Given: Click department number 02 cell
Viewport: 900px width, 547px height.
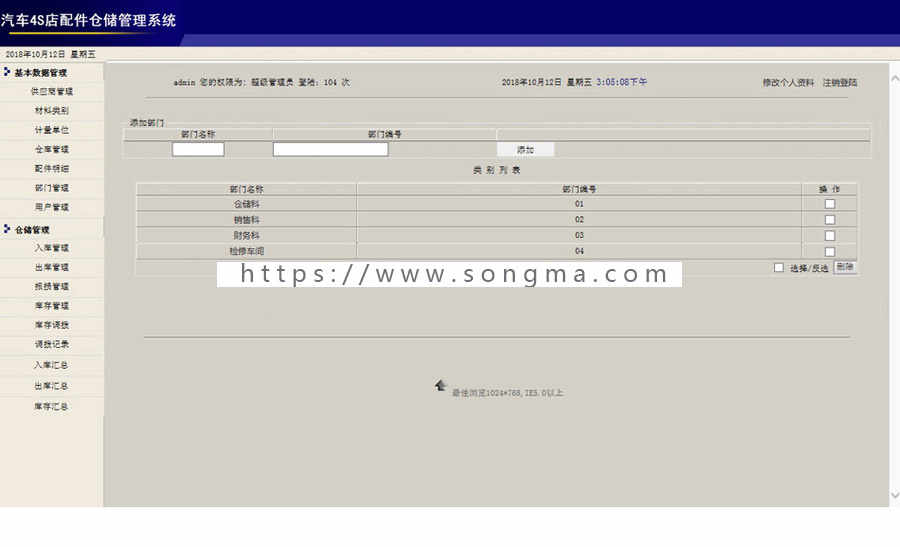Looking at the screenshot, I should [x=579, y=220].
